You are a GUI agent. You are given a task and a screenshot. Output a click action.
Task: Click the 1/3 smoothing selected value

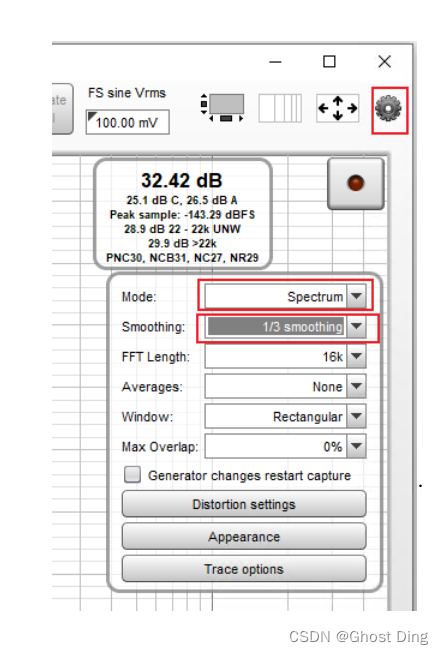pyautogui.click(x=276, y=326)
